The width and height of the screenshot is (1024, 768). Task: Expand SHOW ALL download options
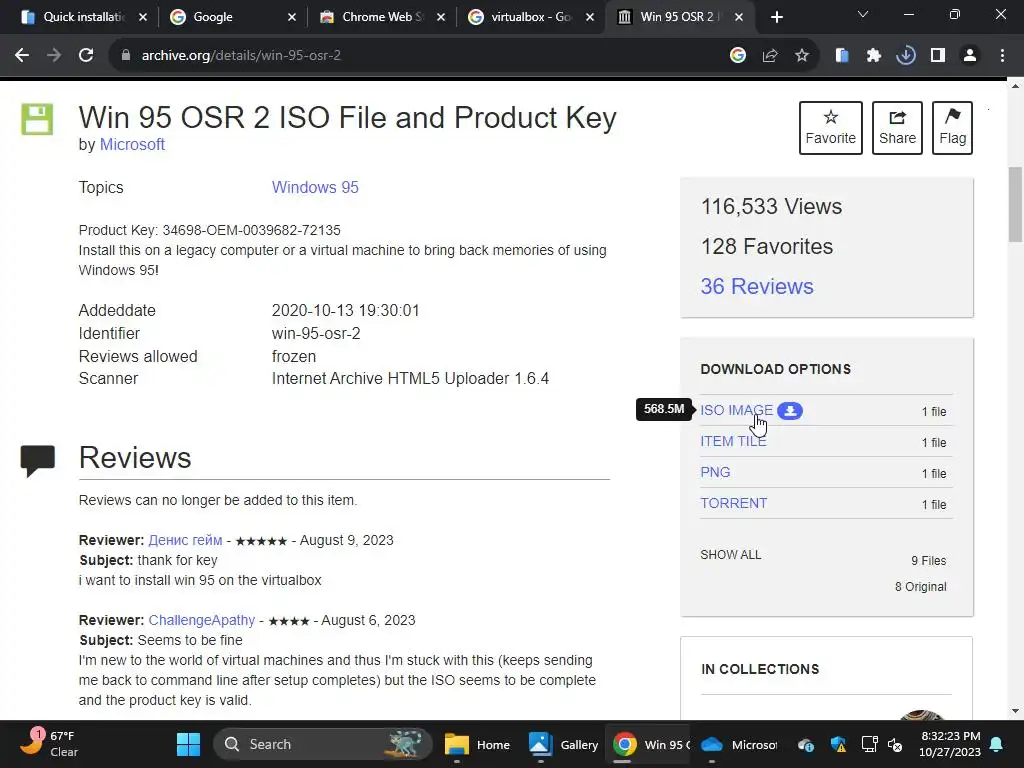click(731, 554)
